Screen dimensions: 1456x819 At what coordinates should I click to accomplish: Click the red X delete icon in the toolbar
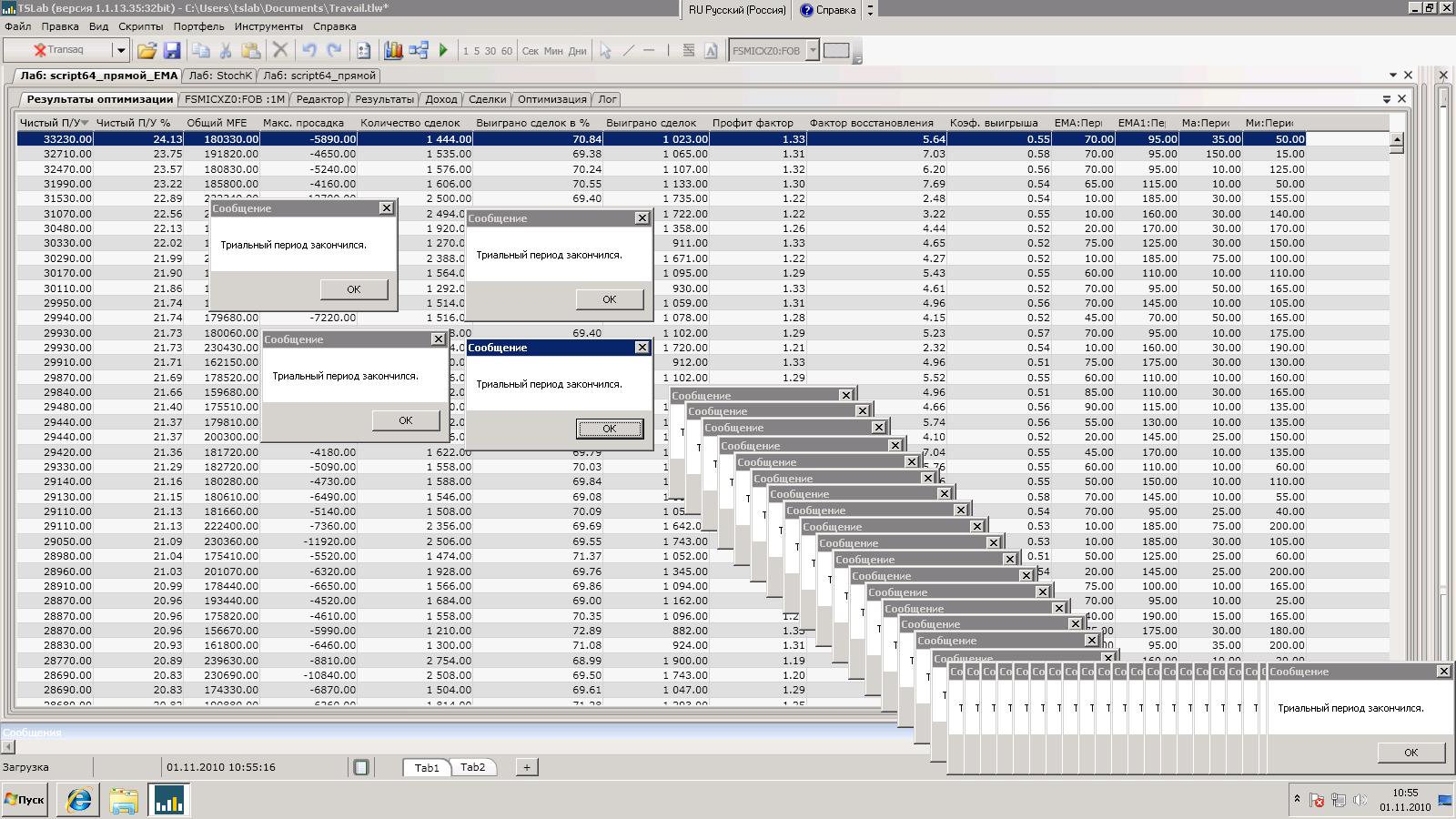[x=280, y=51]
